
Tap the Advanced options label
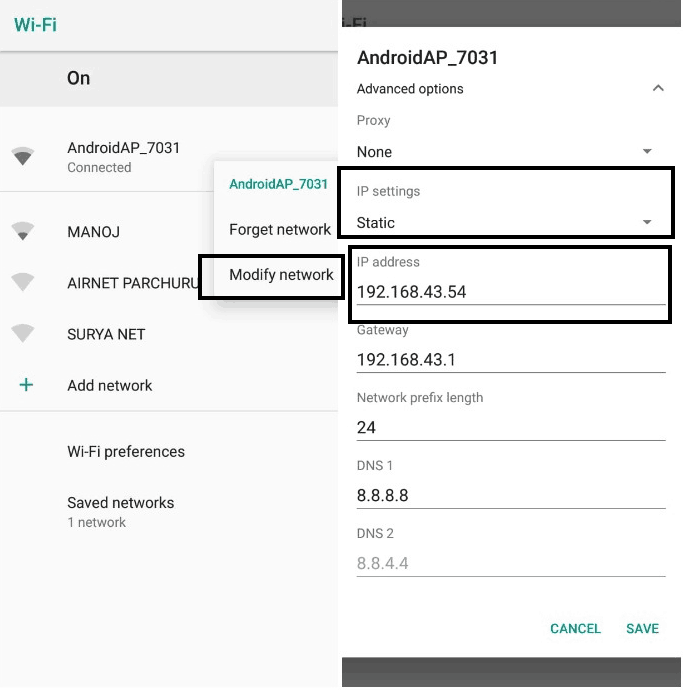tap(410, 89)
